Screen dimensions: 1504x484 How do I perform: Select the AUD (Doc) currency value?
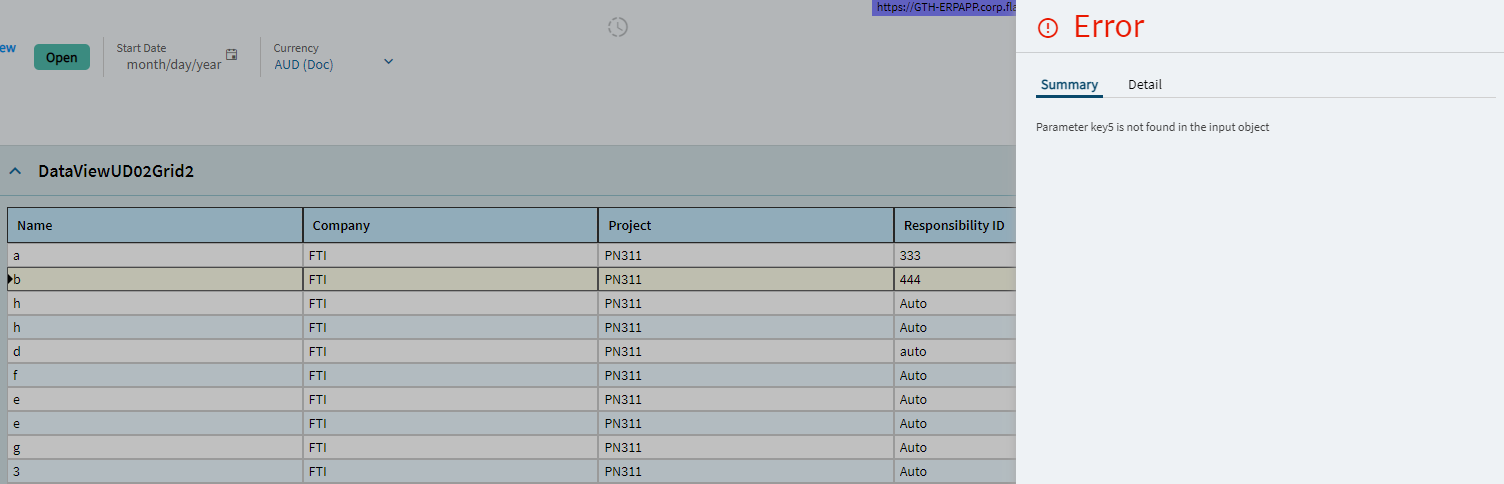304,64
